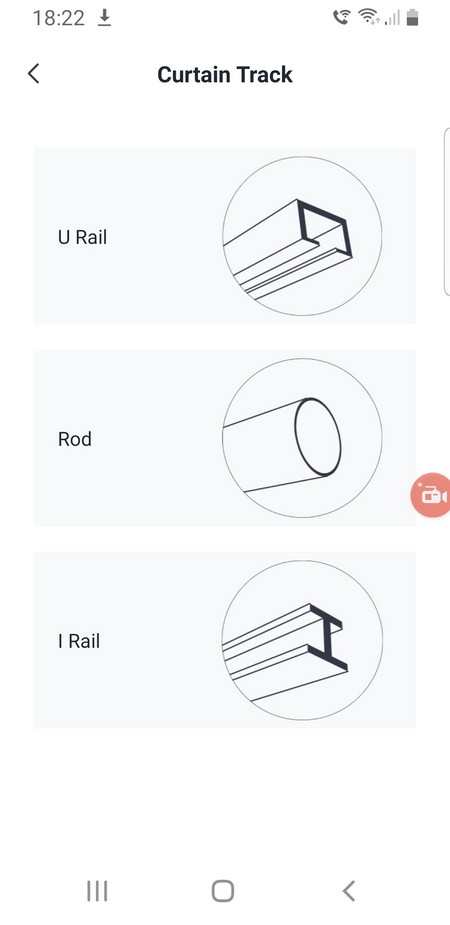Tap the back arrow beside Curtain Track

pos(34,74)
